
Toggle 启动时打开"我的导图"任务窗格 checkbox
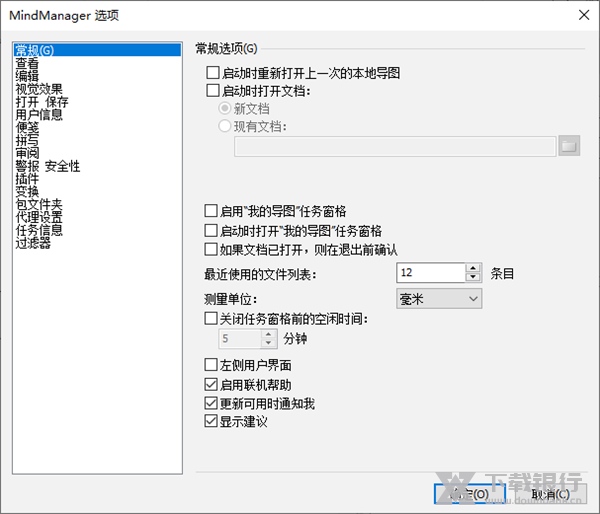[x=211, y=230]
